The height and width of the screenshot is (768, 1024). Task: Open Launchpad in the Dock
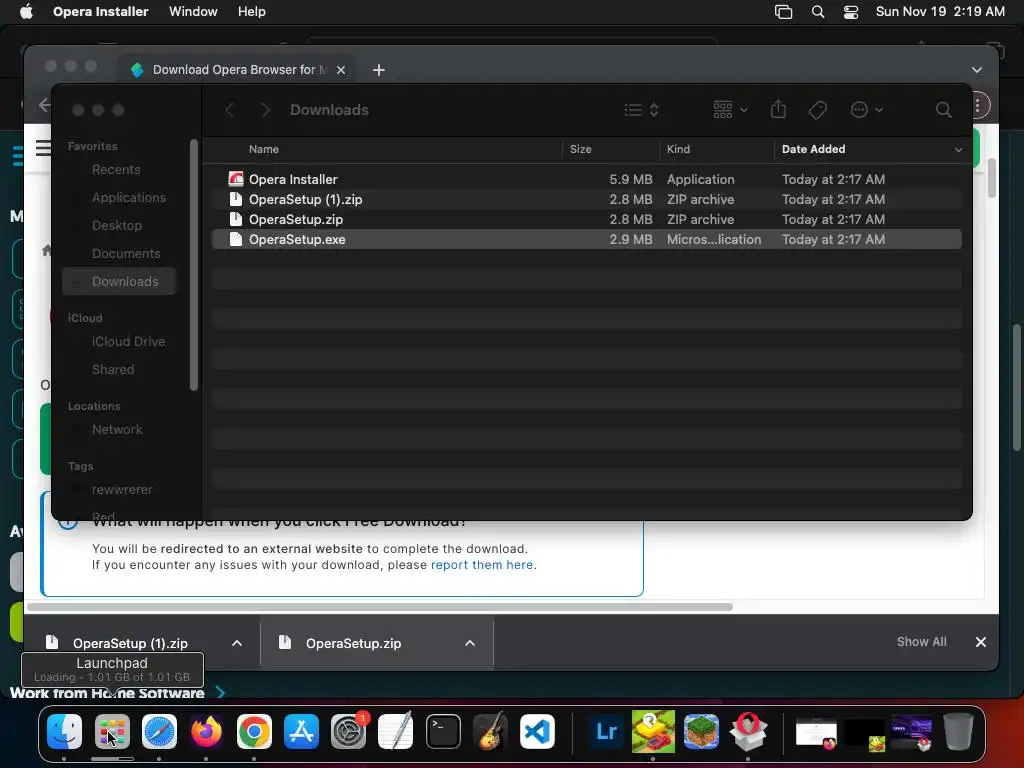pyautogui.click(x=112, y=731)
